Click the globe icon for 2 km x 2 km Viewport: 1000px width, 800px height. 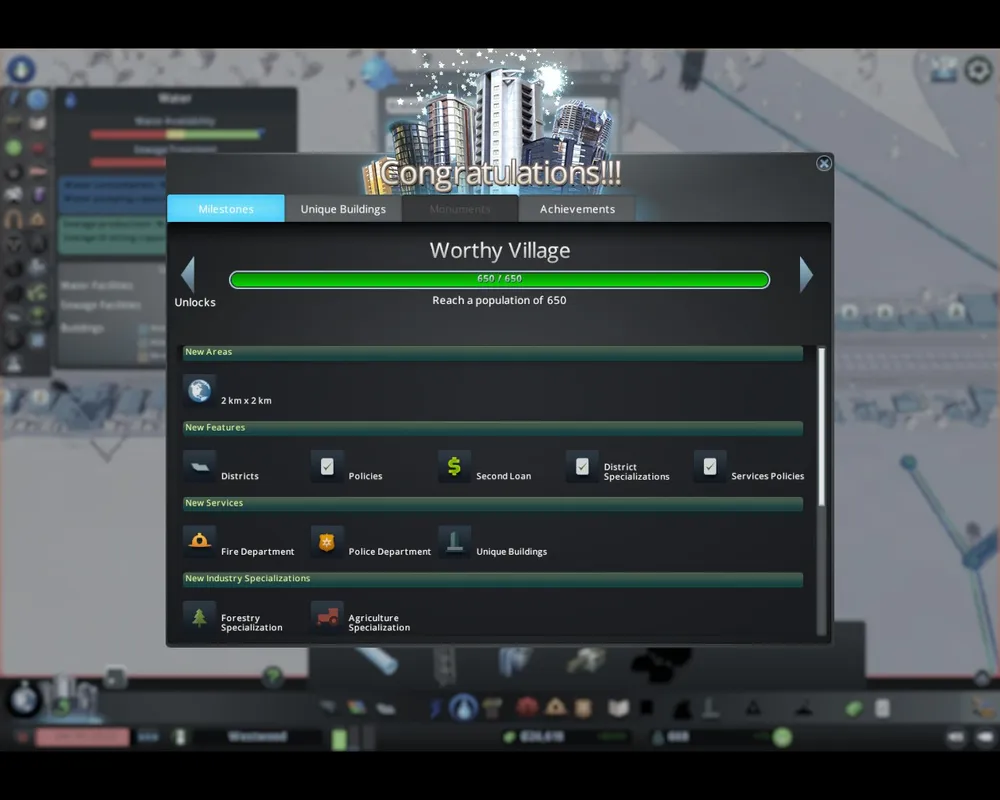[x=199, y=390]
